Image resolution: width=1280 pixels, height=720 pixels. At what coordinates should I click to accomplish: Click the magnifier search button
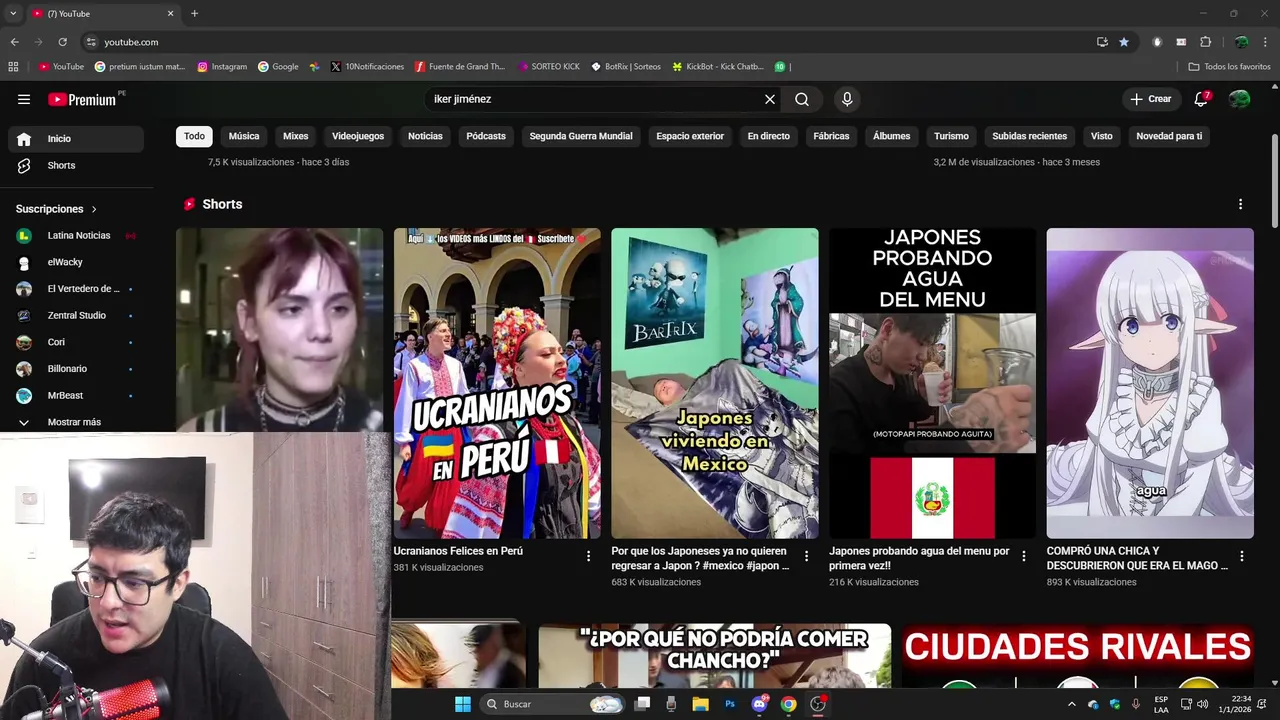(802, 99)
